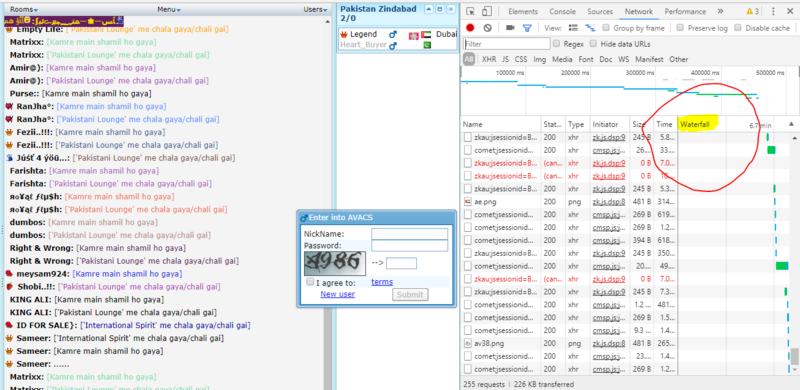Open the Performance tab
800x390 pixels.
tap(685, 11)
